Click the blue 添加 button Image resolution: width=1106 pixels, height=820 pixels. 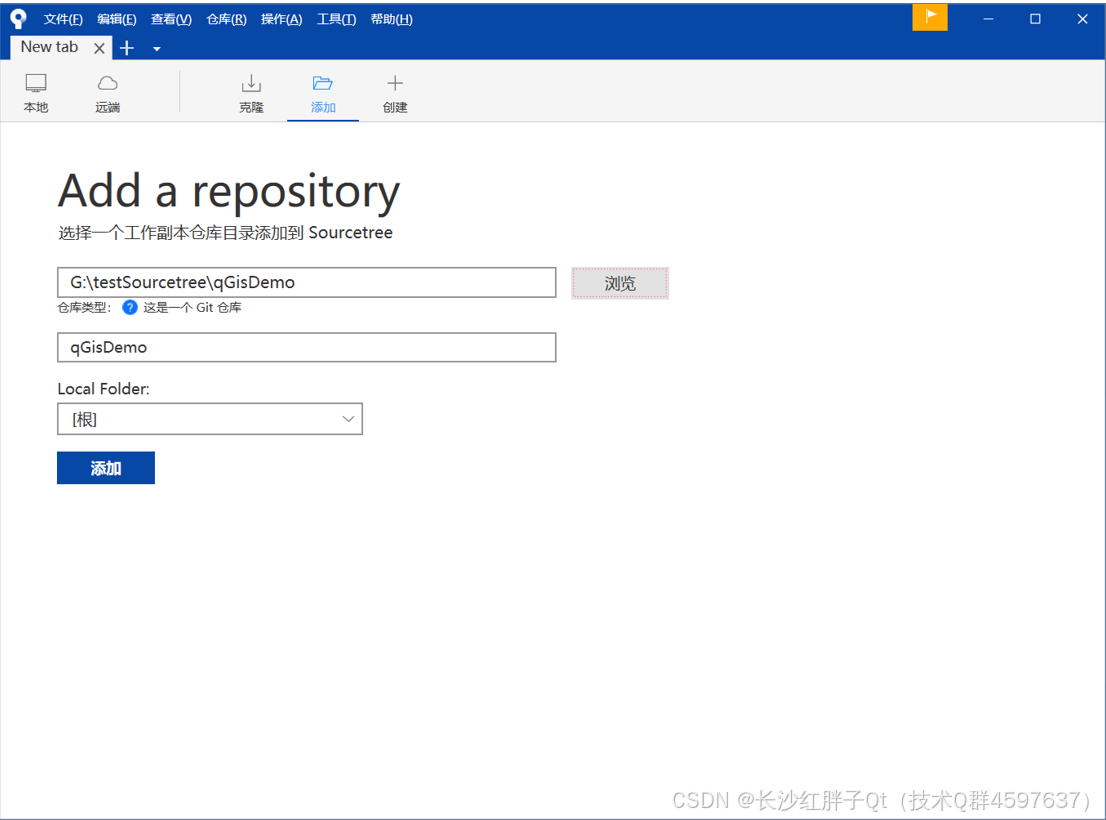pos(106,467)
